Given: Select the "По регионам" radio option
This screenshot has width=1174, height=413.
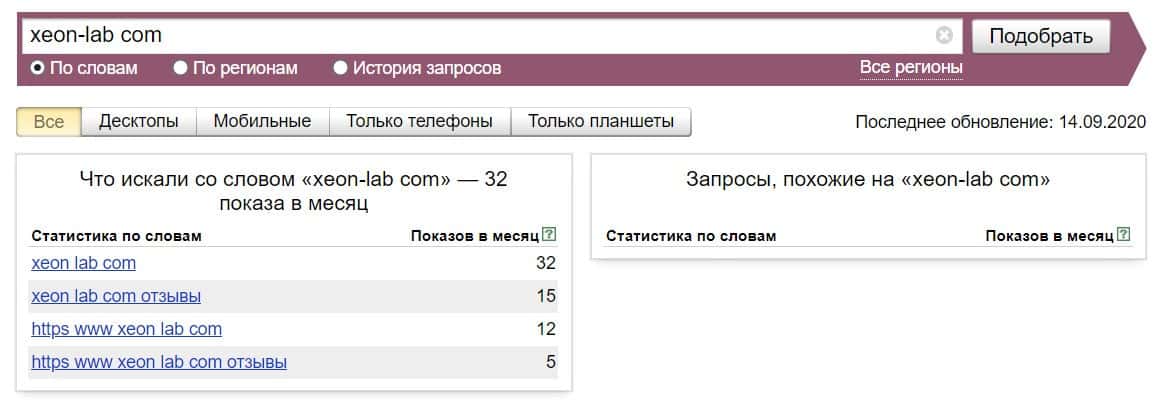Looking at the screenshot, I should point(181,68).
